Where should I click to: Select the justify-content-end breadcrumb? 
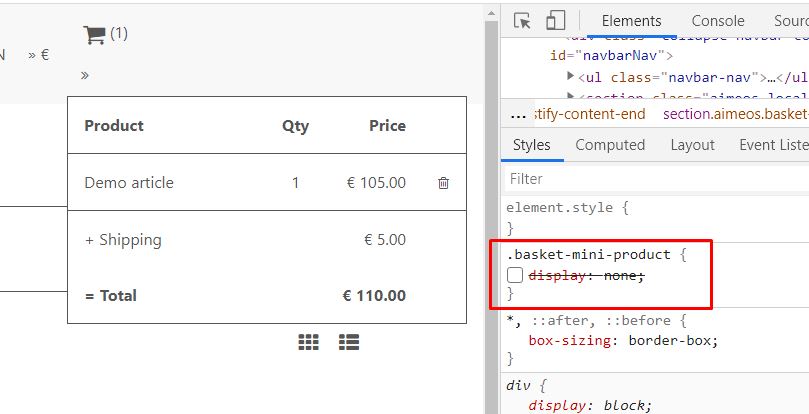coord(590,115)
